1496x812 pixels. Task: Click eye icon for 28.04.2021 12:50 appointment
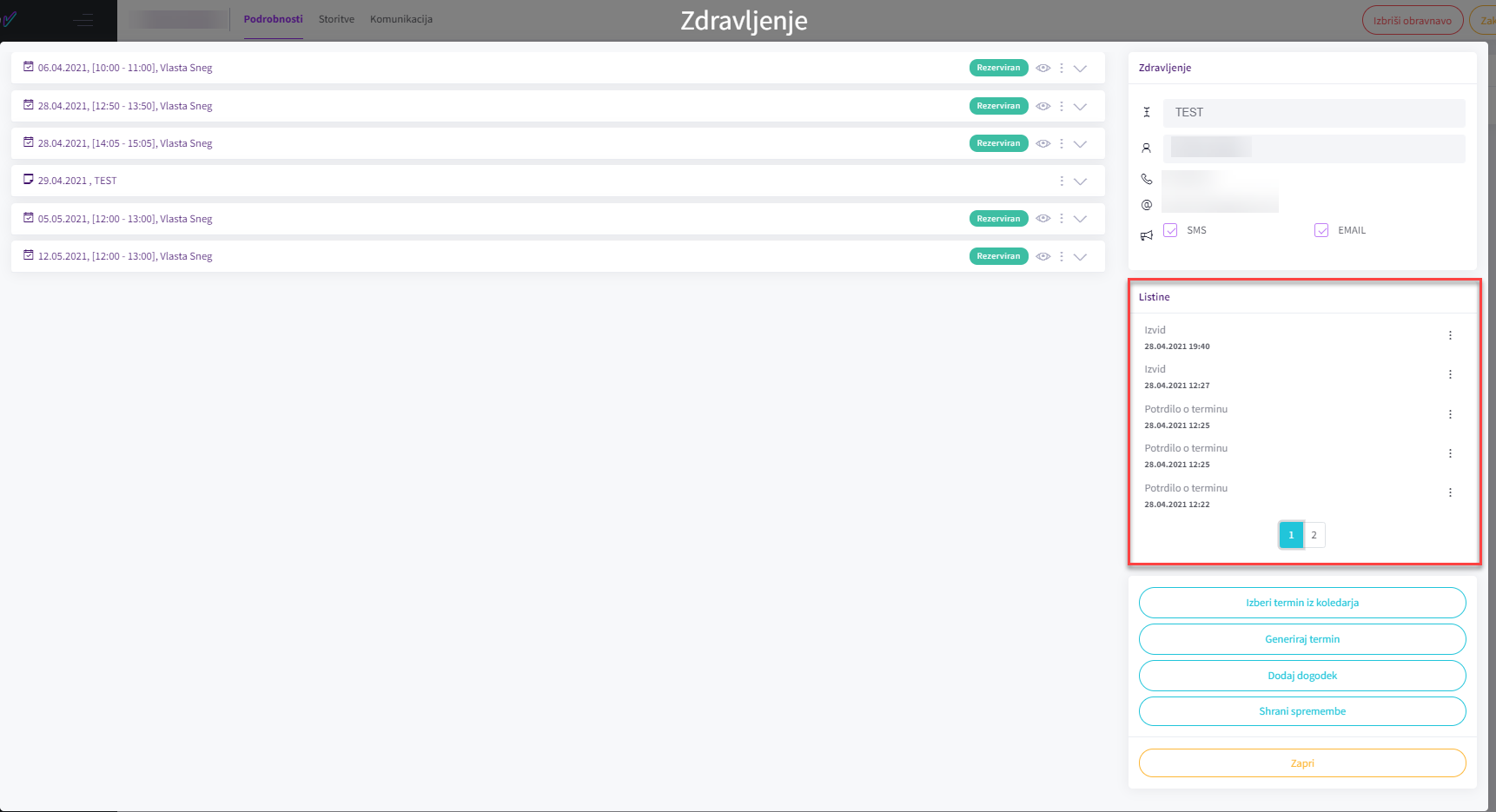point(1043,106)
